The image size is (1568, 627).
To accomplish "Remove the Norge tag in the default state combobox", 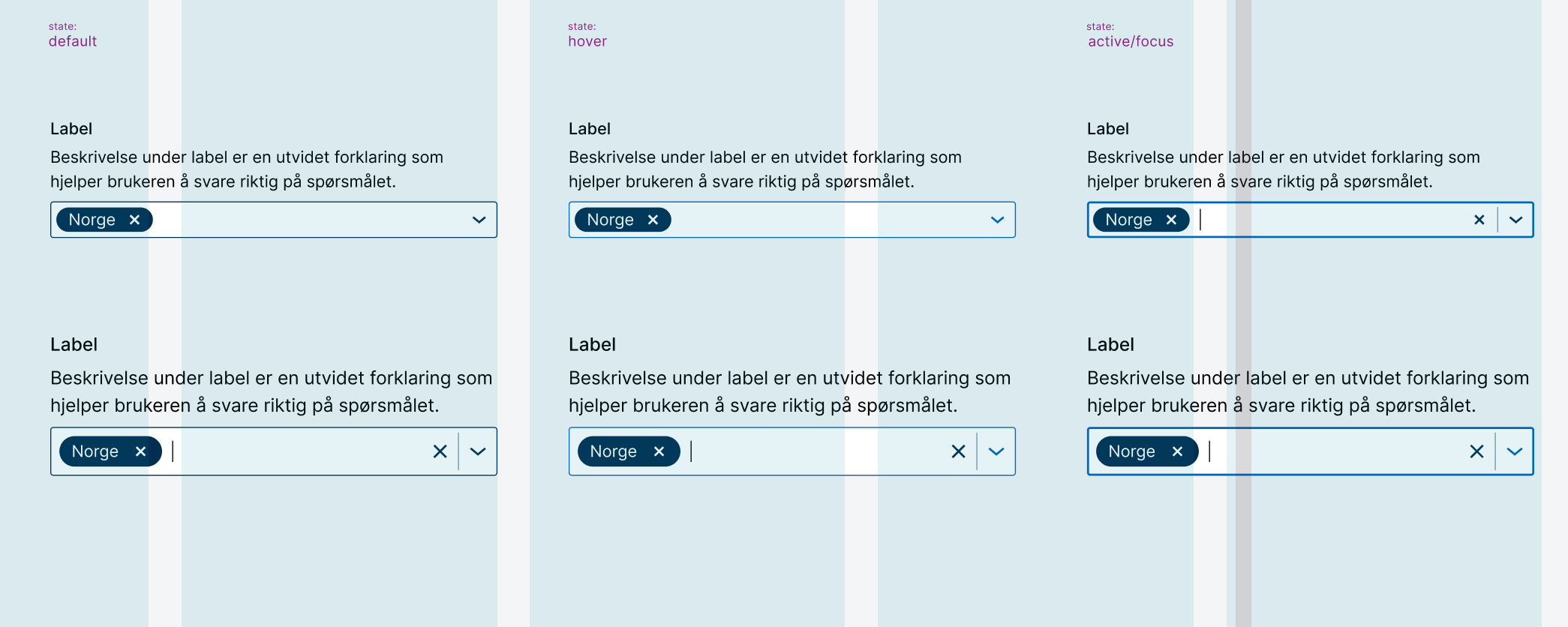I will point(135,219).
